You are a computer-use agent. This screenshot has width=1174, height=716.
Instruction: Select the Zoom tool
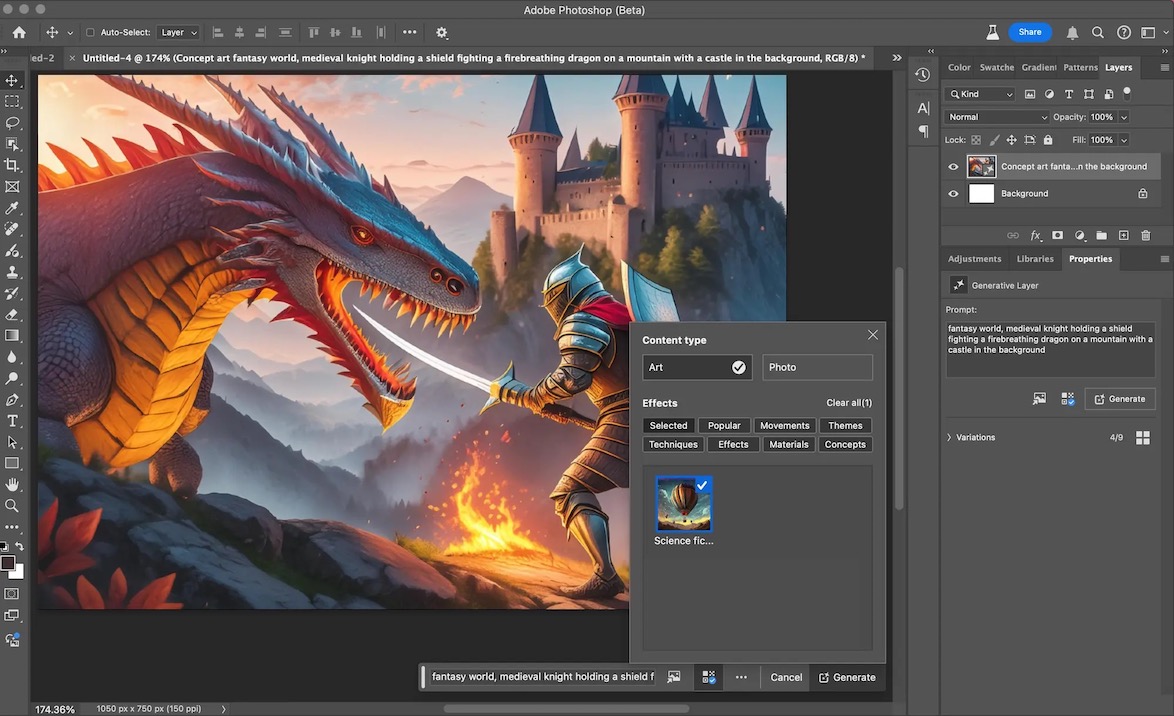pyautogui.click(x=12, y=506)
